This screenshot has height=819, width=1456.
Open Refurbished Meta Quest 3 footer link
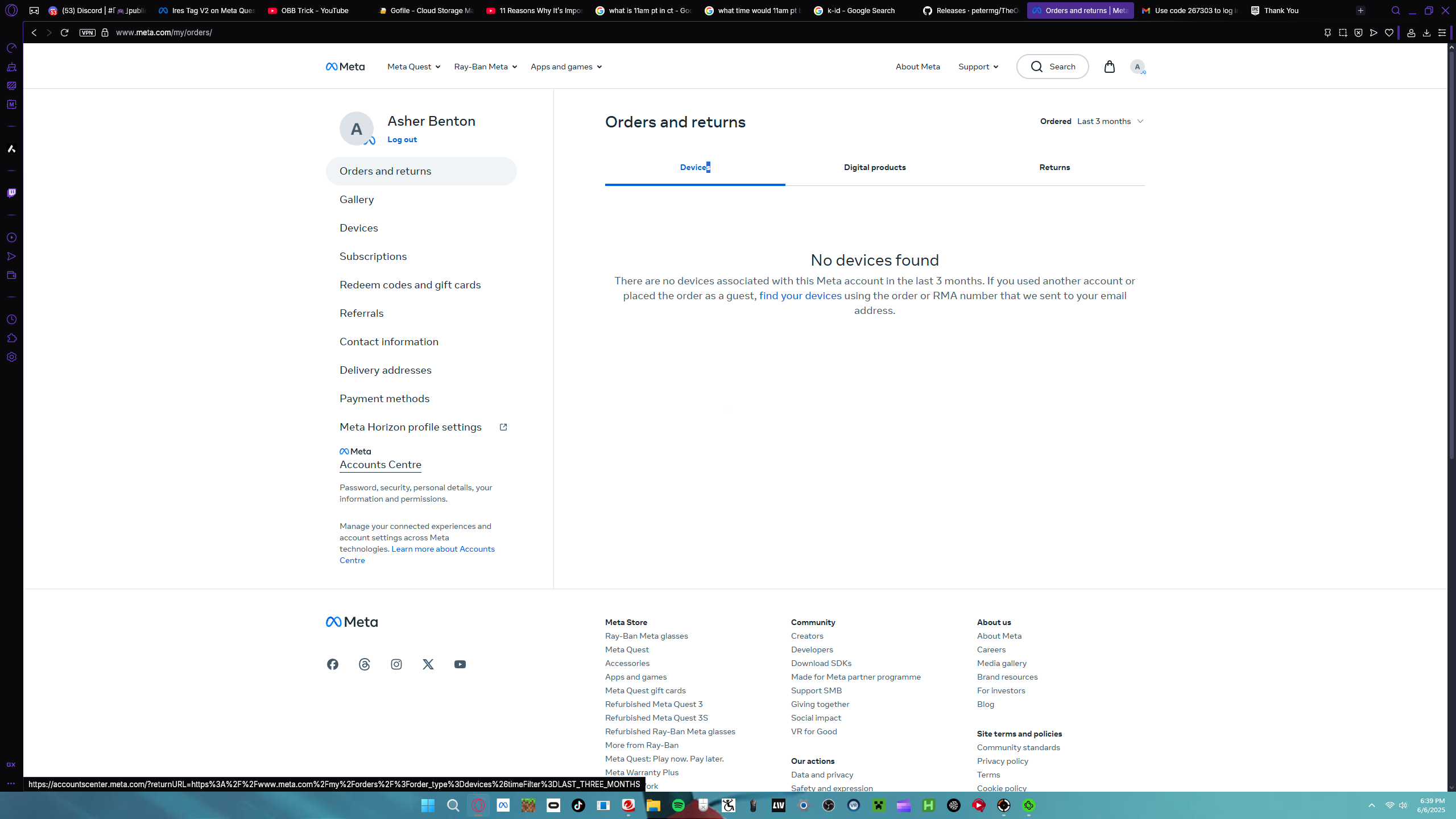point(654,704)
